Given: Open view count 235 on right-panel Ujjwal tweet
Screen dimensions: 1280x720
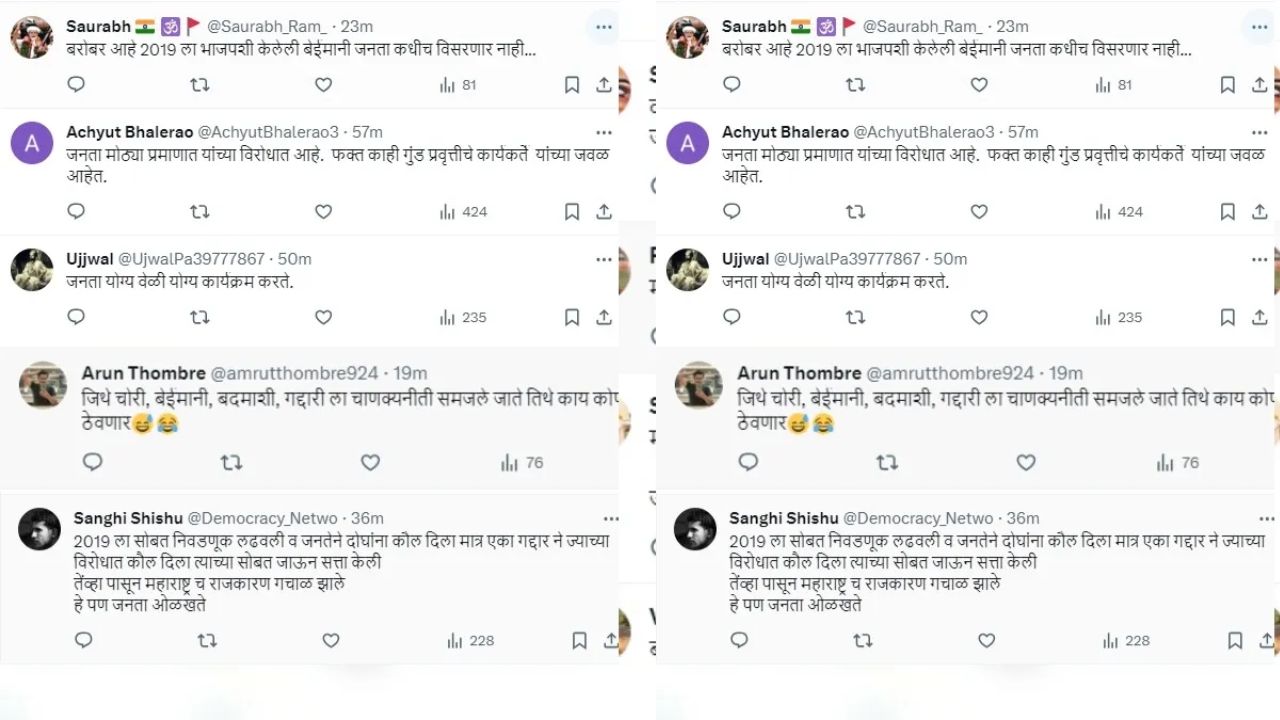Looking at the screenshot, I should [1118, 317].
